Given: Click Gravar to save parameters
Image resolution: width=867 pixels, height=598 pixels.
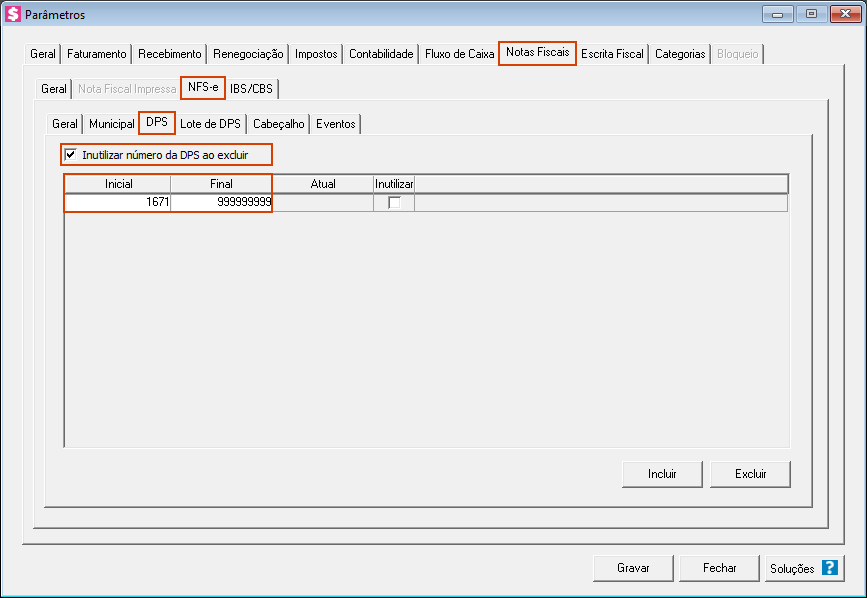Looking at the screenshot, I should pyautogui.click(x=632, y=568).
